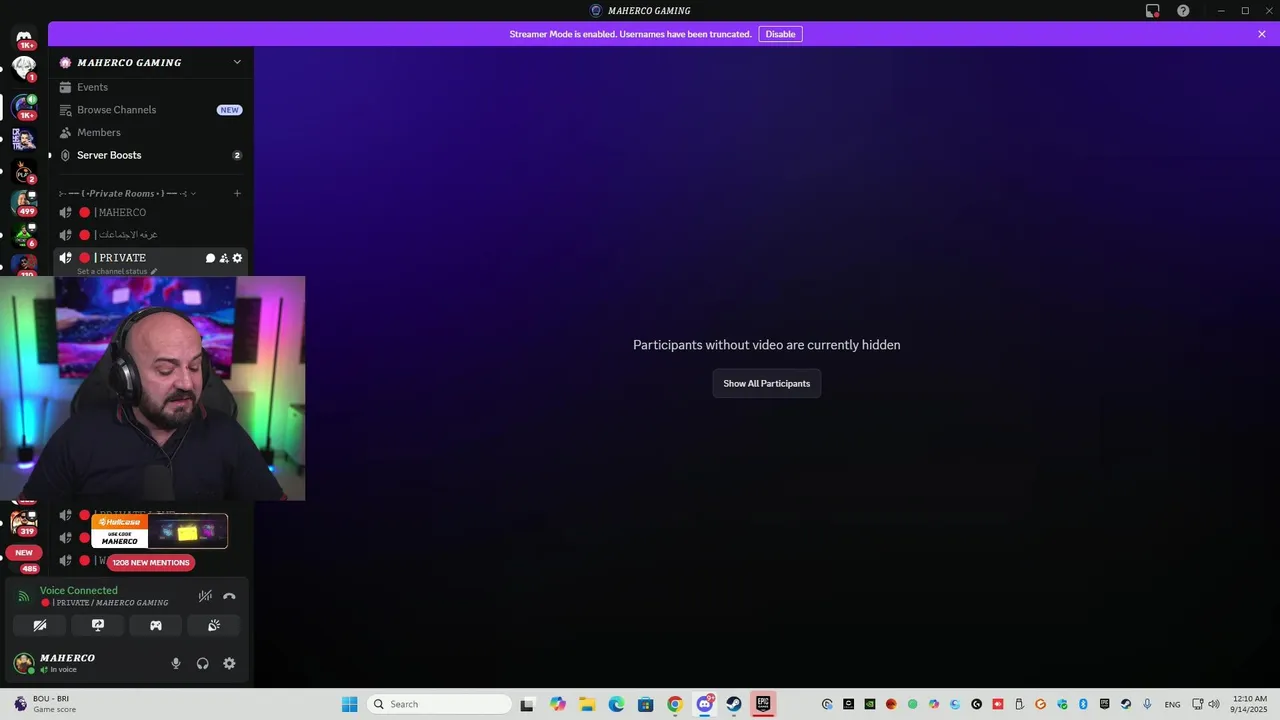The height and width of the screenshot is (720, 1280).
Task: Open Windows Start menu
Action: coord(349,704)
